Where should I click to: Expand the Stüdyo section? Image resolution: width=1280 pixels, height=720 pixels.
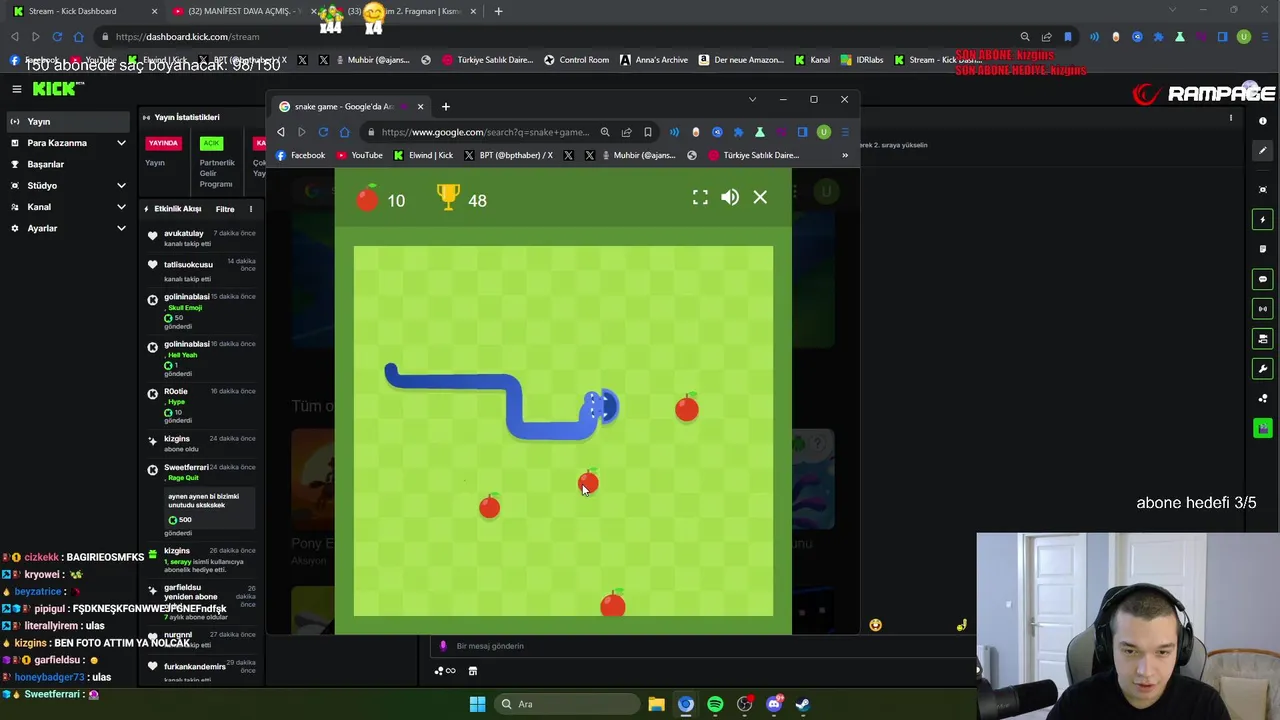[x=68, y=186]
